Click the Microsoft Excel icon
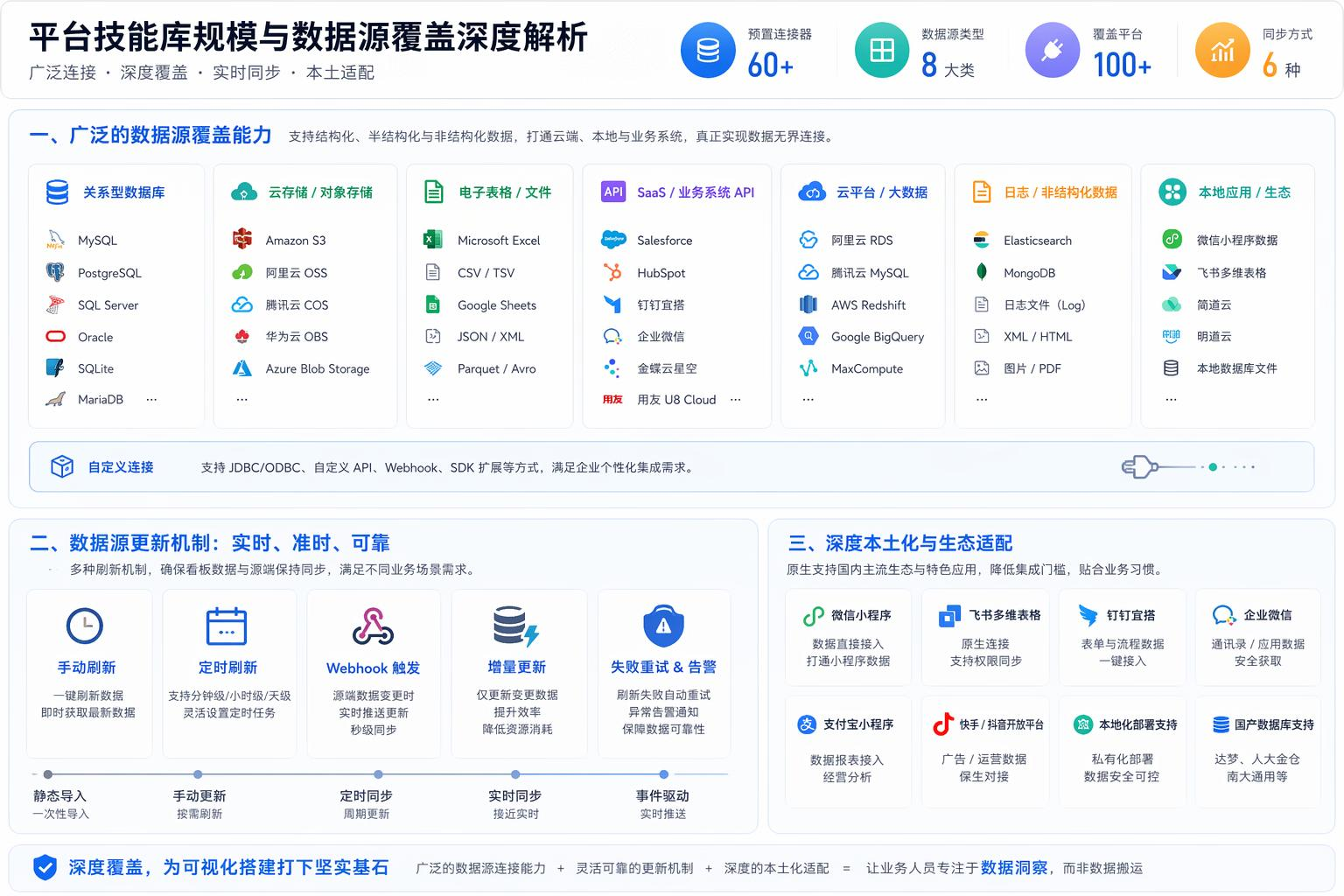The image size is (1344, 896). click(432, 240)
